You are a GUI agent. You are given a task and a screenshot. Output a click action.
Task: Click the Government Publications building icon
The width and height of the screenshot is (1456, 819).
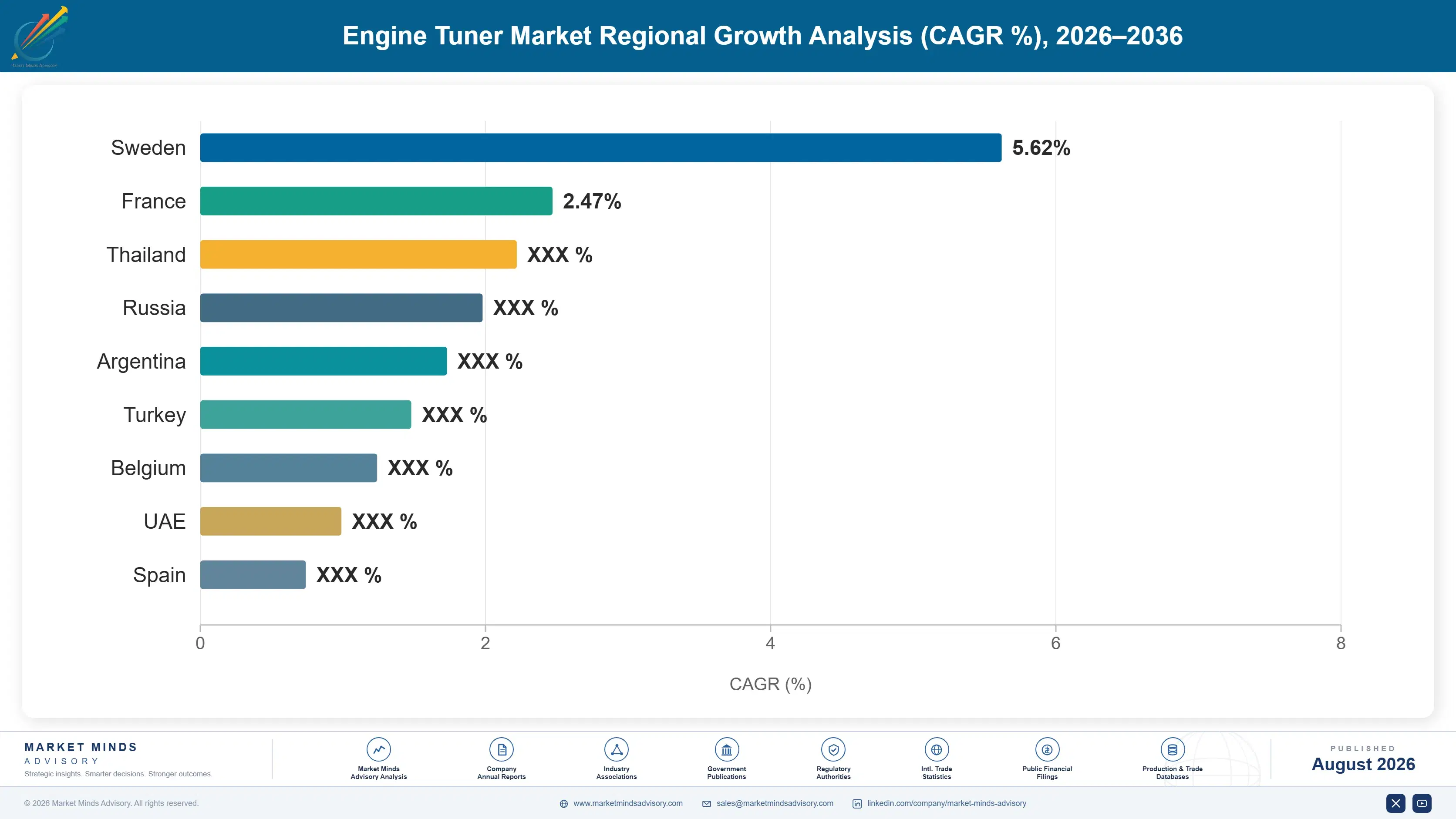726,749
